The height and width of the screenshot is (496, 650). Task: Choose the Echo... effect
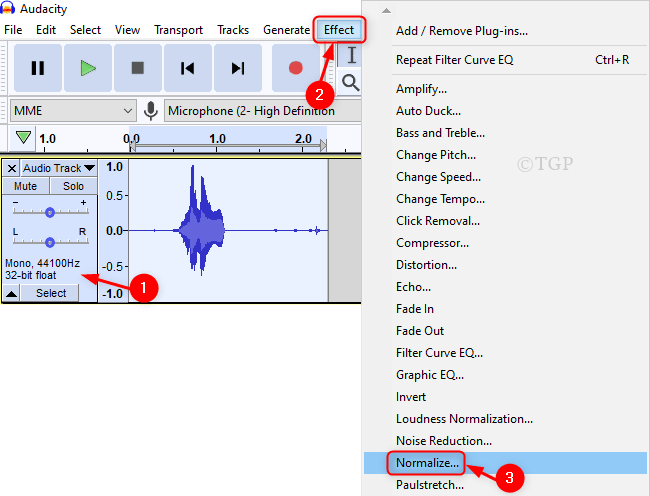(x=505, y=287)
